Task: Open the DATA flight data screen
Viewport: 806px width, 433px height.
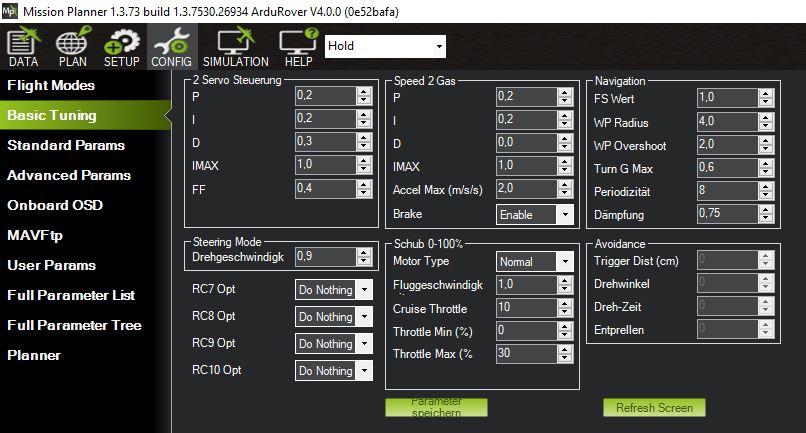Action: pos(24,47)
